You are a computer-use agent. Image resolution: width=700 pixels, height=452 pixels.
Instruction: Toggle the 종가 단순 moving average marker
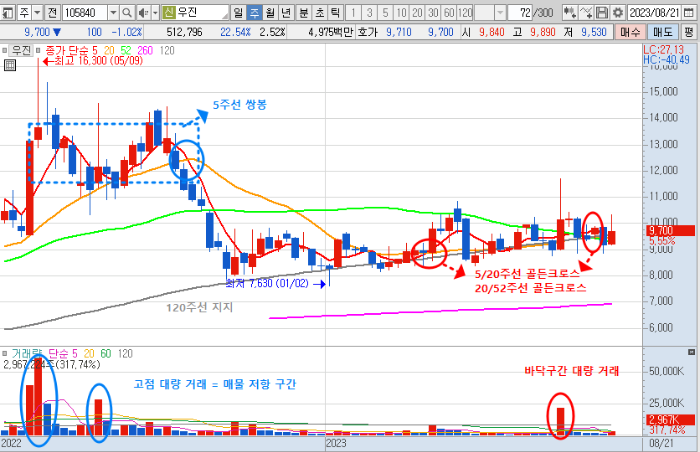coord(38,51)
